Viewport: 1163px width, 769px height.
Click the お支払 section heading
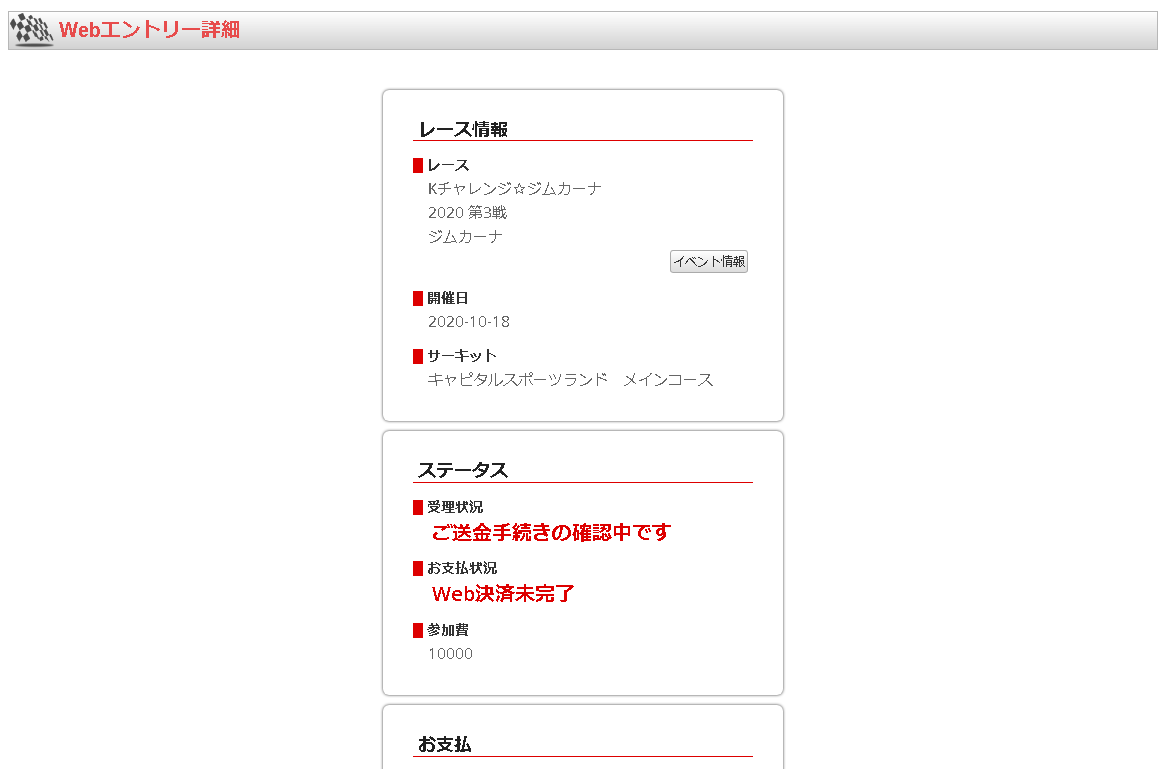444,745
